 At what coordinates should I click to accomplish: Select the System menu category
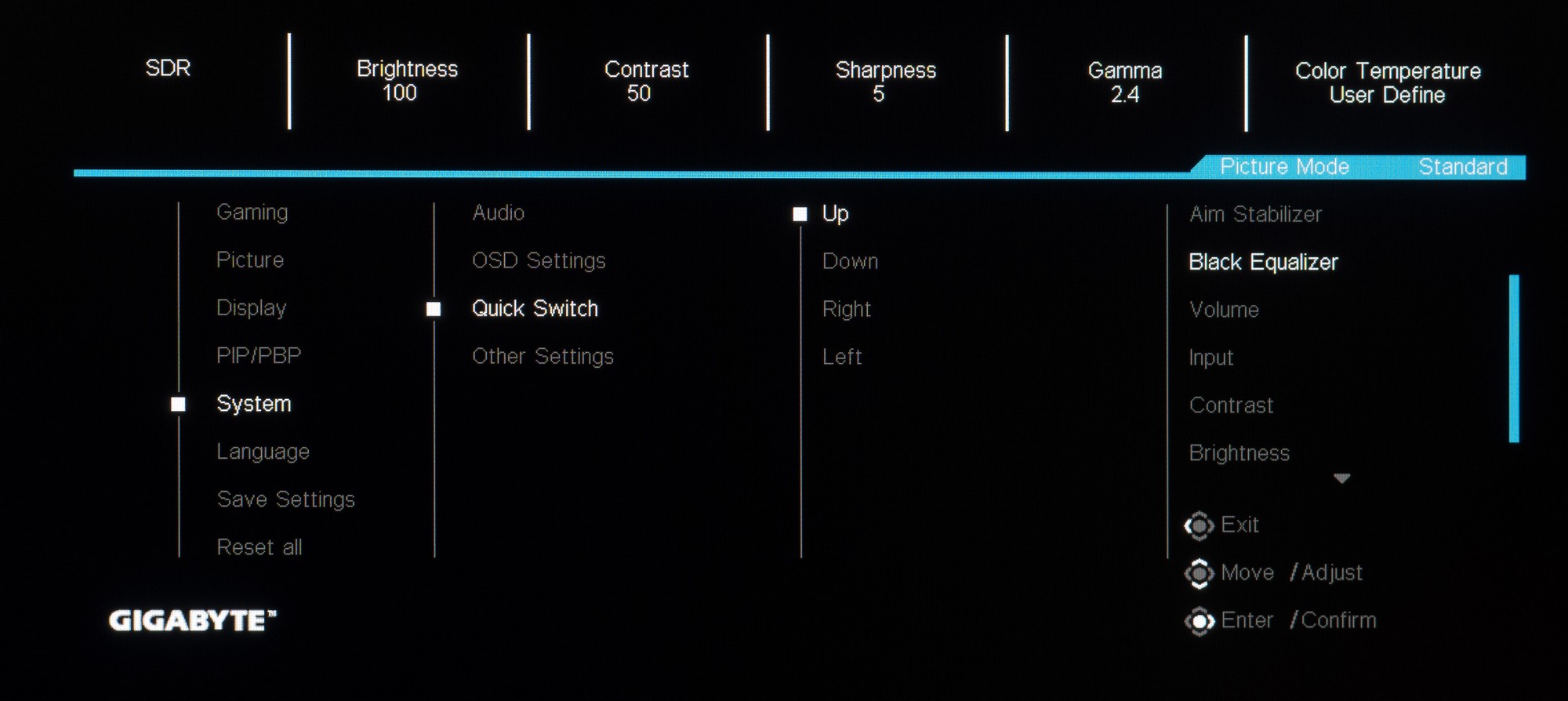point(254,404)
